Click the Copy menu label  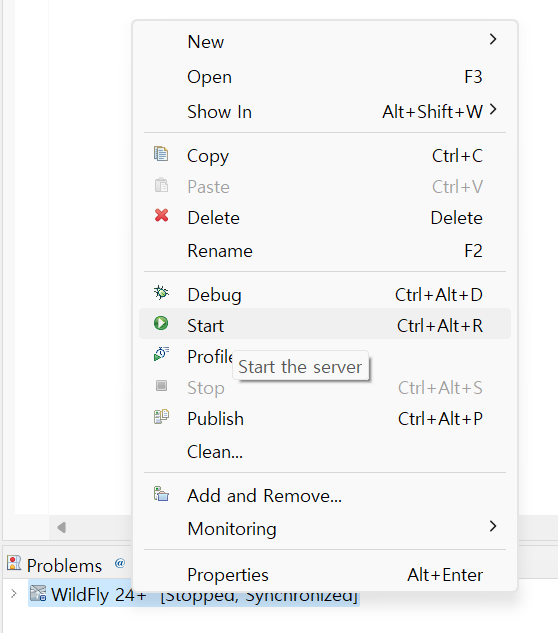(x=208, y=157)
